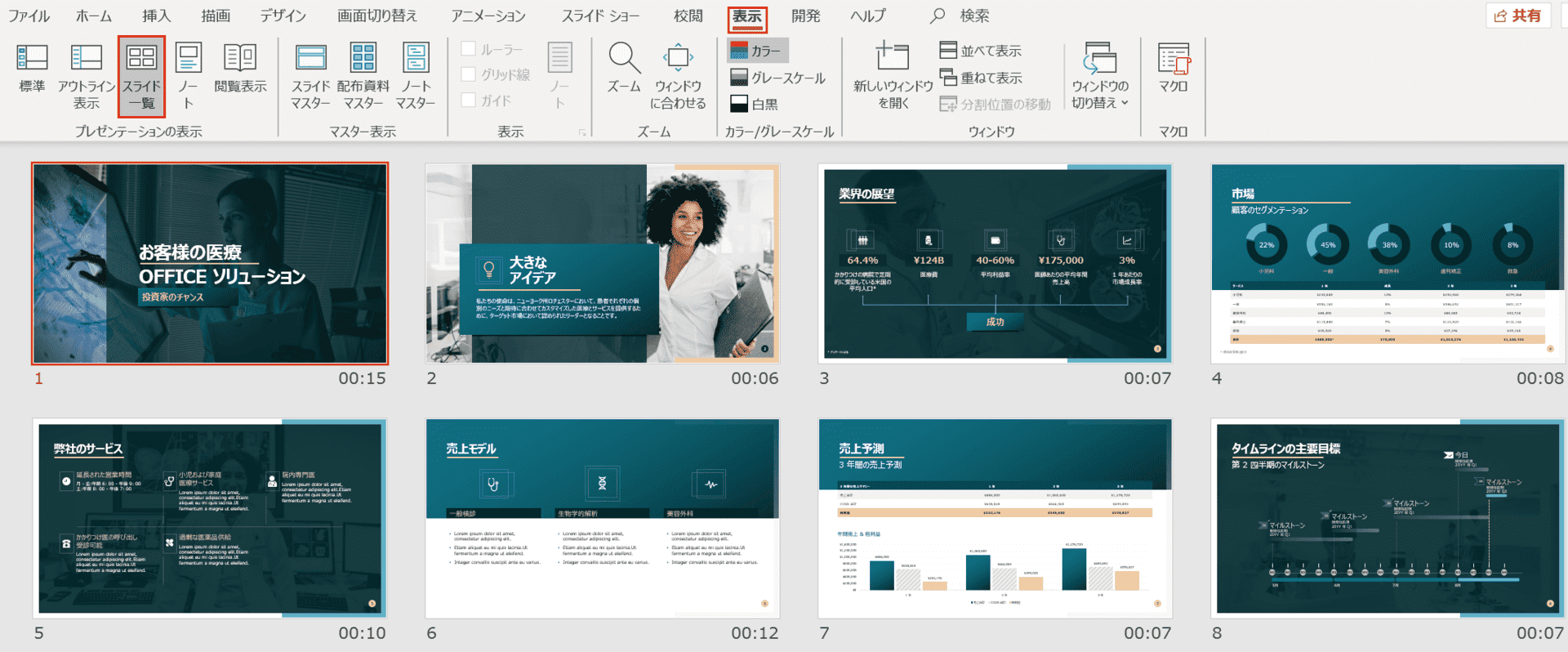Select slide 5 弊社のサービス thumbnail
Viewport: 1568px width, 652px height.
[x=210, y=518]
